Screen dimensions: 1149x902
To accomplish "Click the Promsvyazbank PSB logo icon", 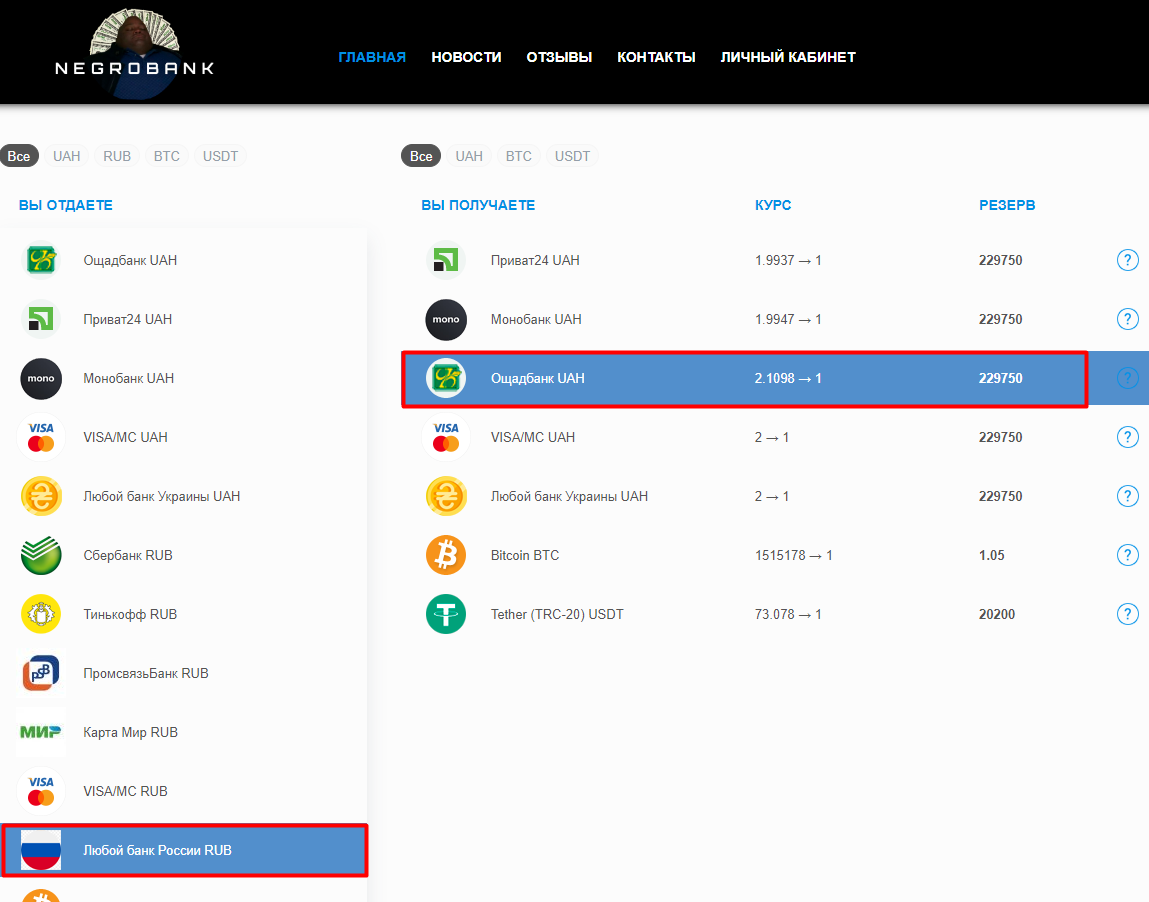I will click(x=41, y=673).
